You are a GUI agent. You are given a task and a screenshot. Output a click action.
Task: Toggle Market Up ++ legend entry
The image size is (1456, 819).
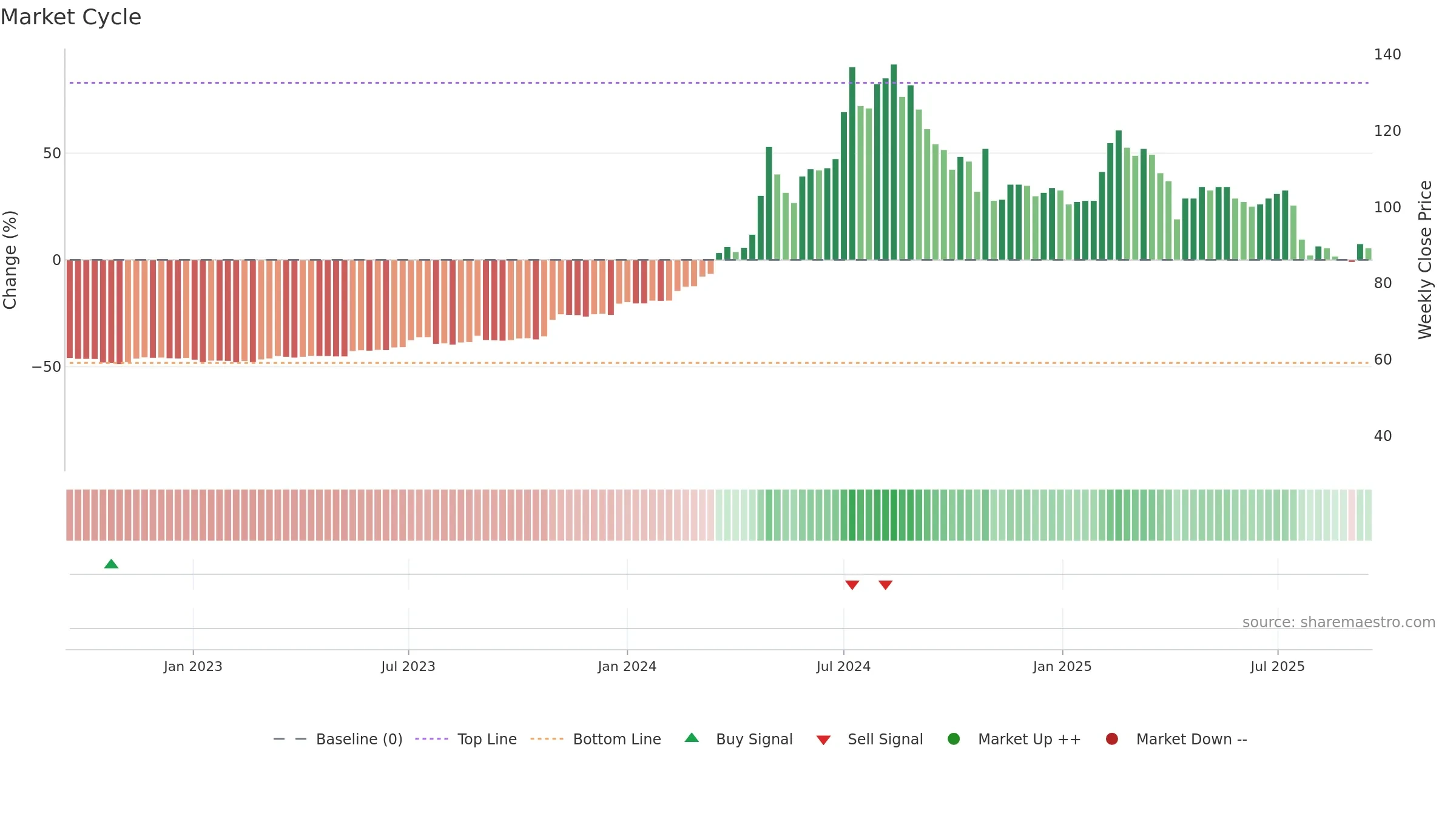click(1014, 739)
